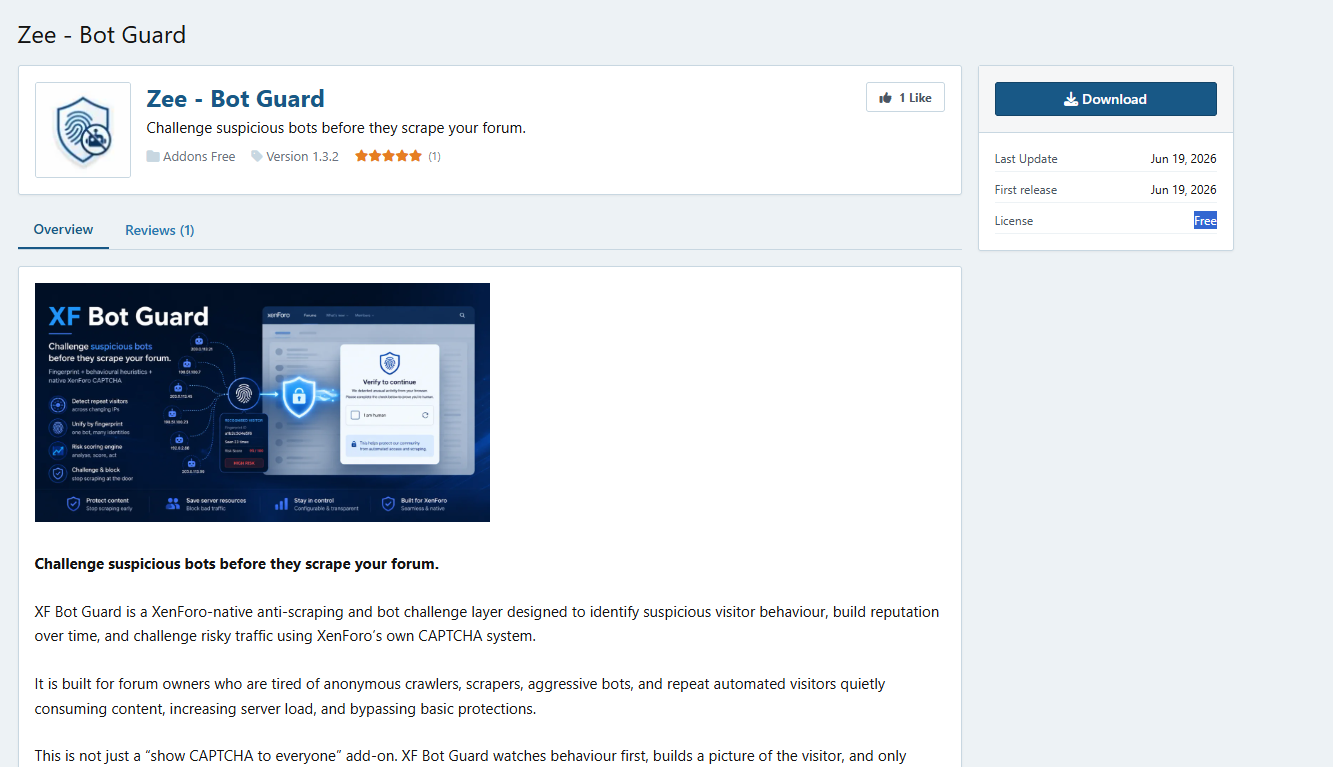Download the Zee - Bot Guard add-on

1105,99
